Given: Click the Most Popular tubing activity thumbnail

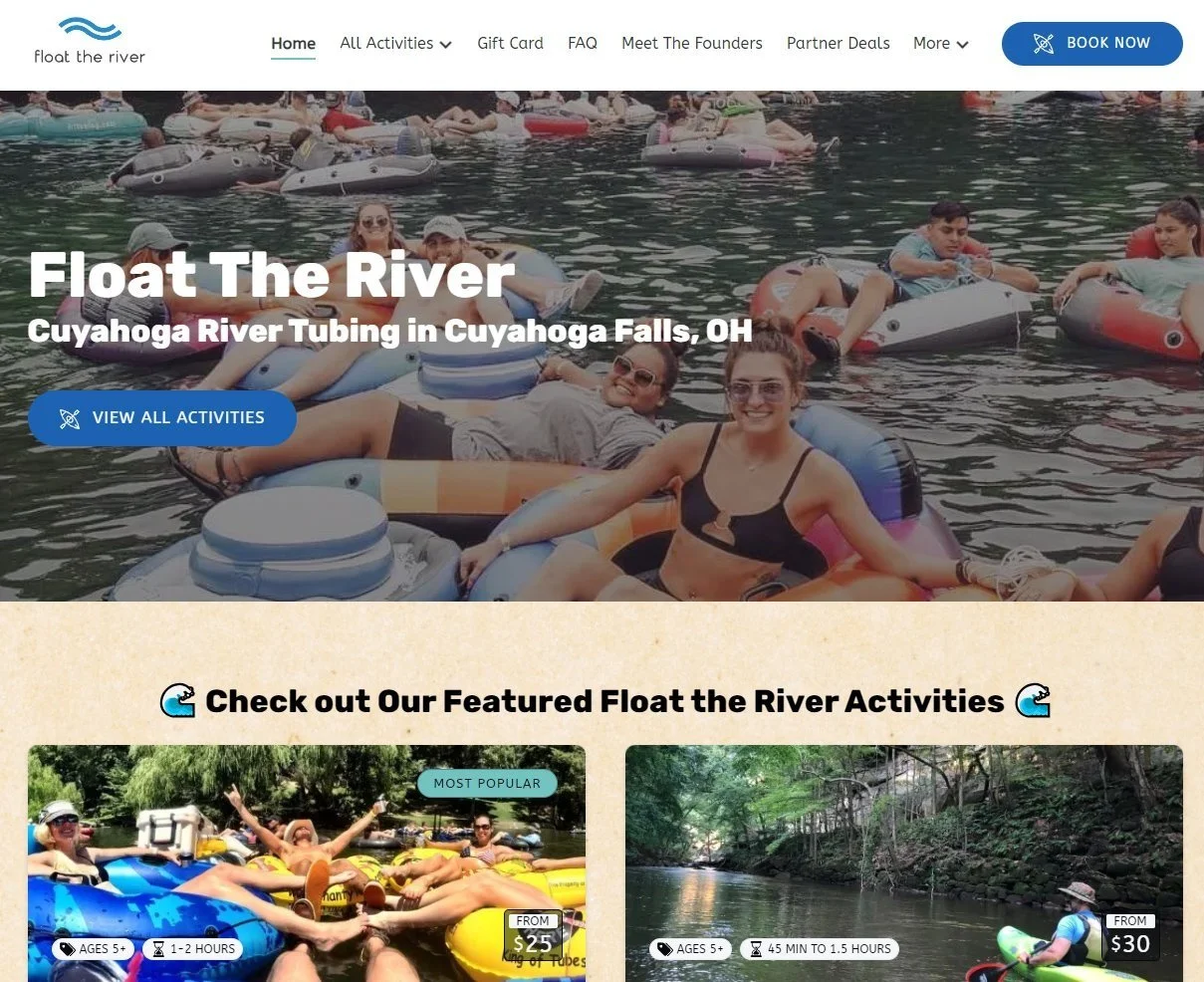Looking at the screenshot, I should [x=307, y=863].
